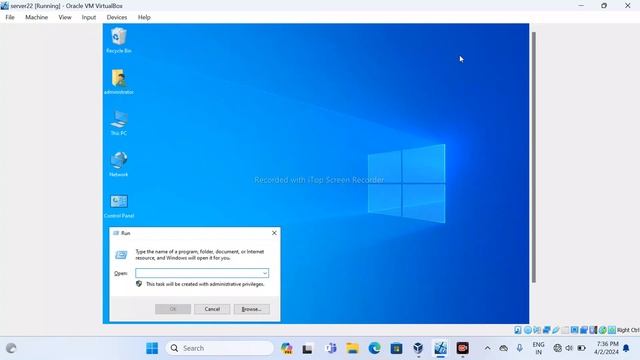
Task: Click the network adapters status icon
Action: [547, 330]
